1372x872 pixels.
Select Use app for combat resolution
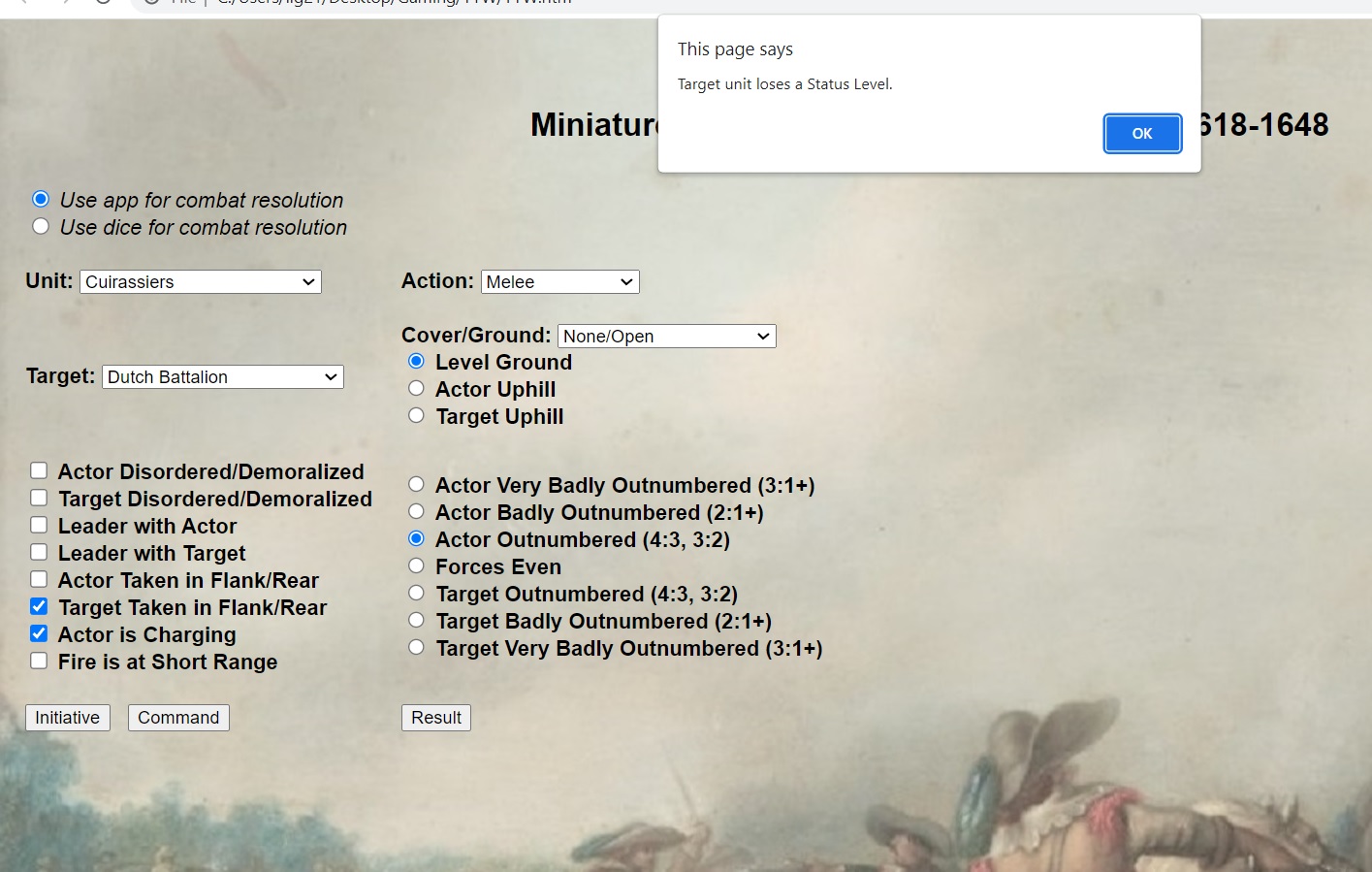(41, 199)
